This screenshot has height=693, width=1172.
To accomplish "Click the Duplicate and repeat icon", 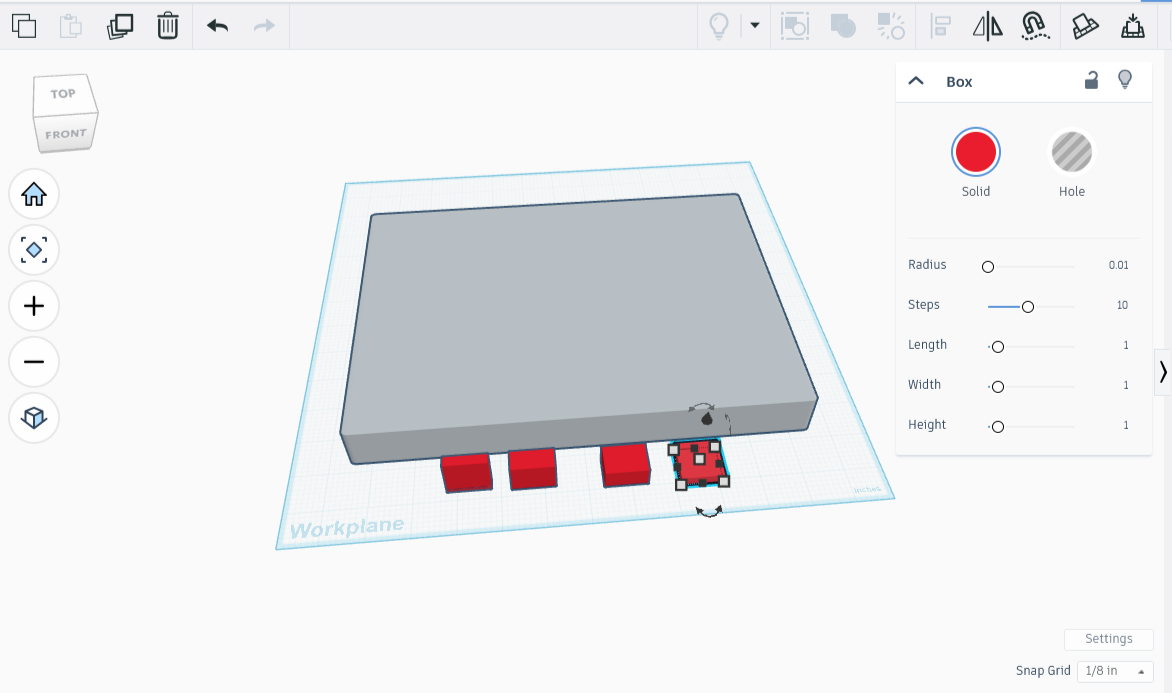I will point(120,26).
